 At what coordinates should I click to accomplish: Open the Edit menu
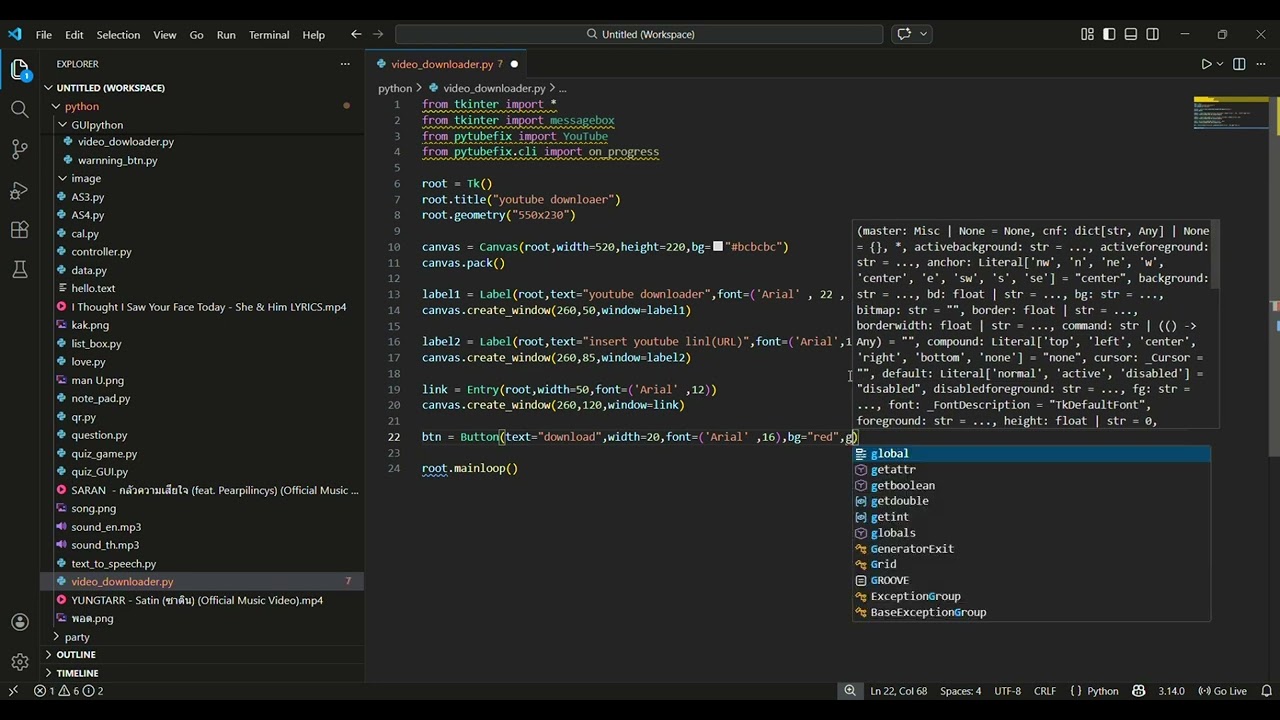coord(74,34)
